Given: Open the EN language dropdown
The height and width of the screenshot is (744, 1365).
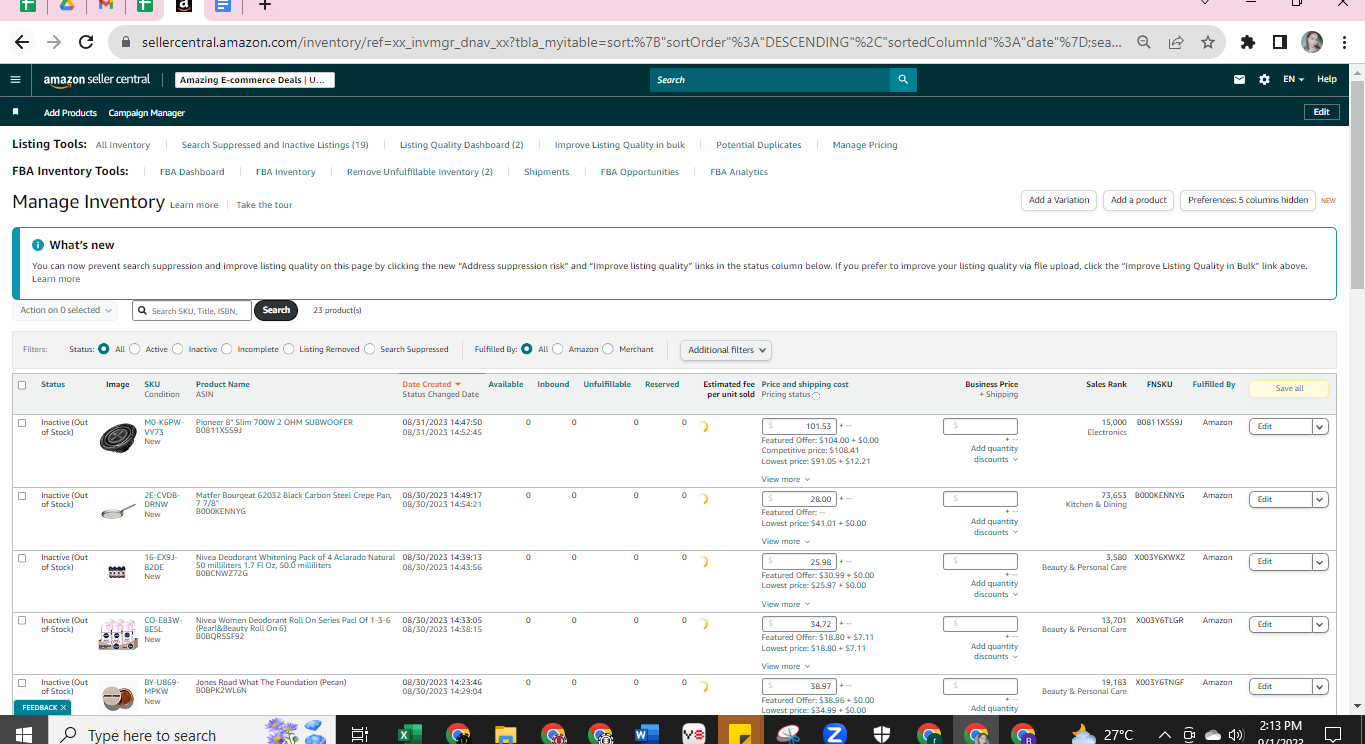Looking at the screenshot, I should point(1294,80).
